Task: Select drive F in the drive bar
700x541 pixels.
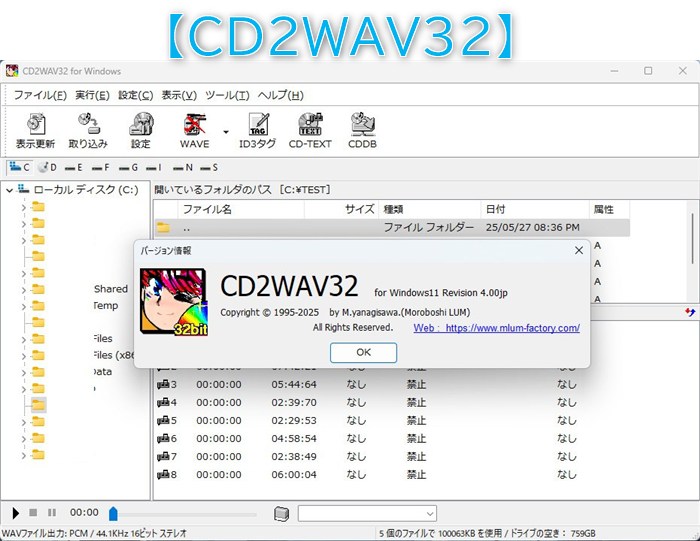Action: (100, 167)
